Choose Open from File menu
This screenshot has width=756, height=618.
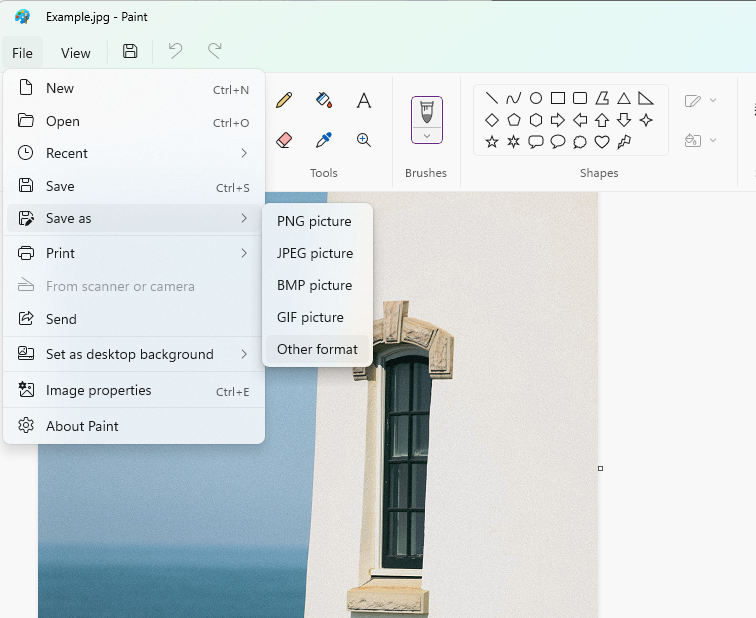(134, 121)
